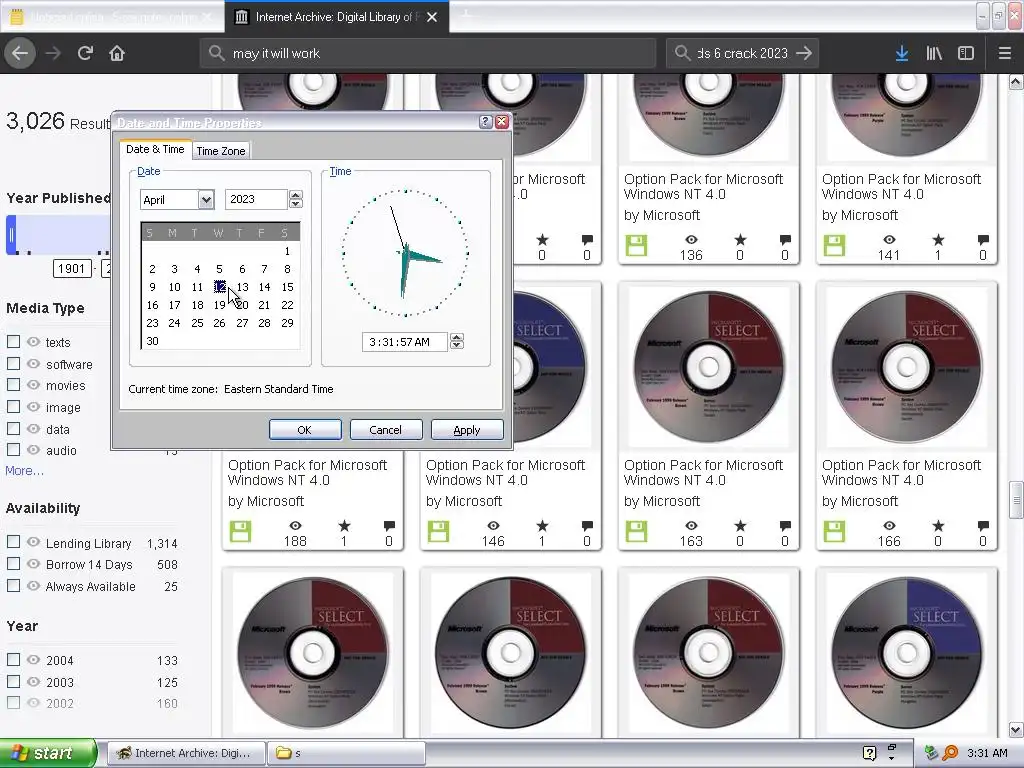Open the Windows start menu

click(48, 753)
